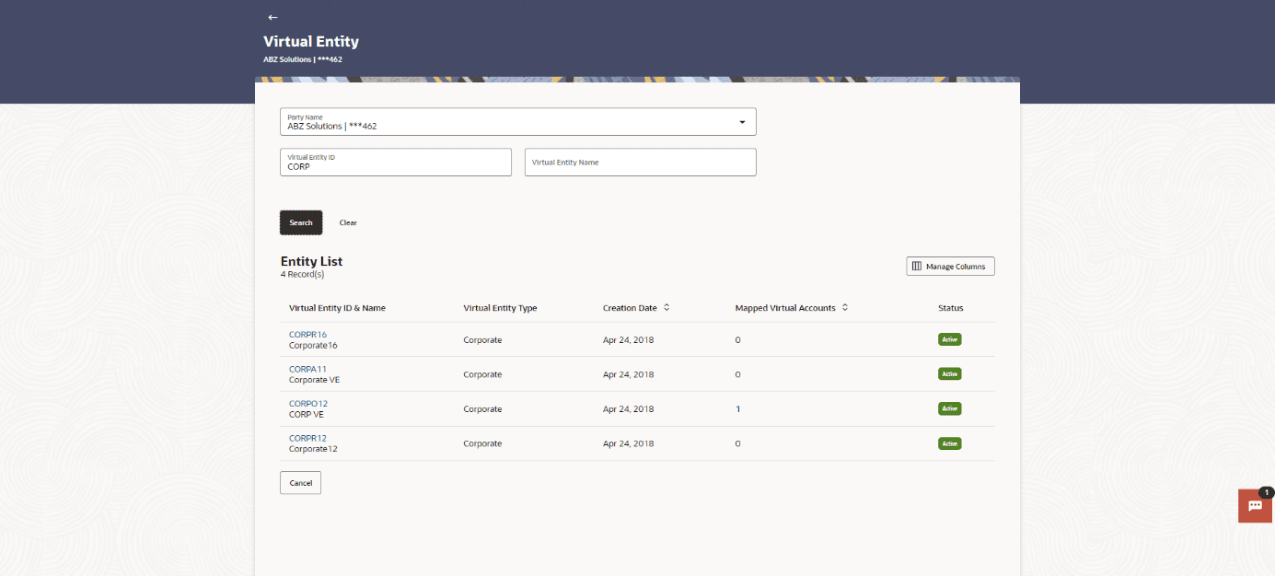Select the Corporate16 name text
The height and width of the screenshot is (576, 1275).
313,346
